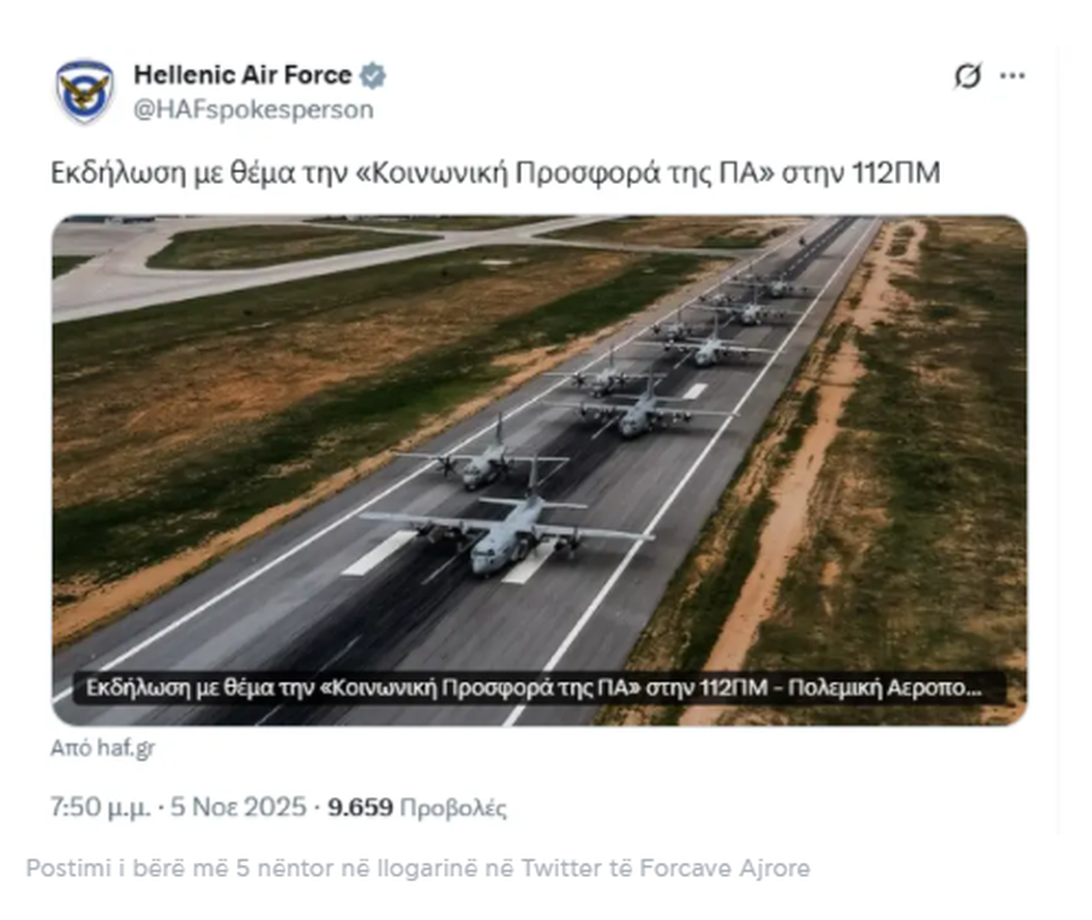Select the quoted «Κοινωνική Προσφορά της ΠΑ» in tweet text
The image size is (1092, 920).
coord(565,173)
